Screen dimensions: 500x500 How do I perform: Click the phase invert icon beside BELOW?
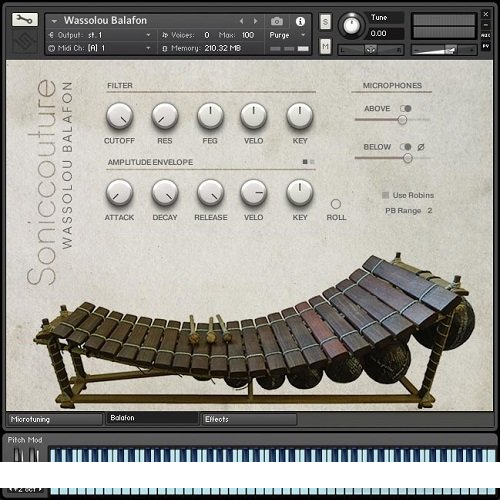point(421,147)
